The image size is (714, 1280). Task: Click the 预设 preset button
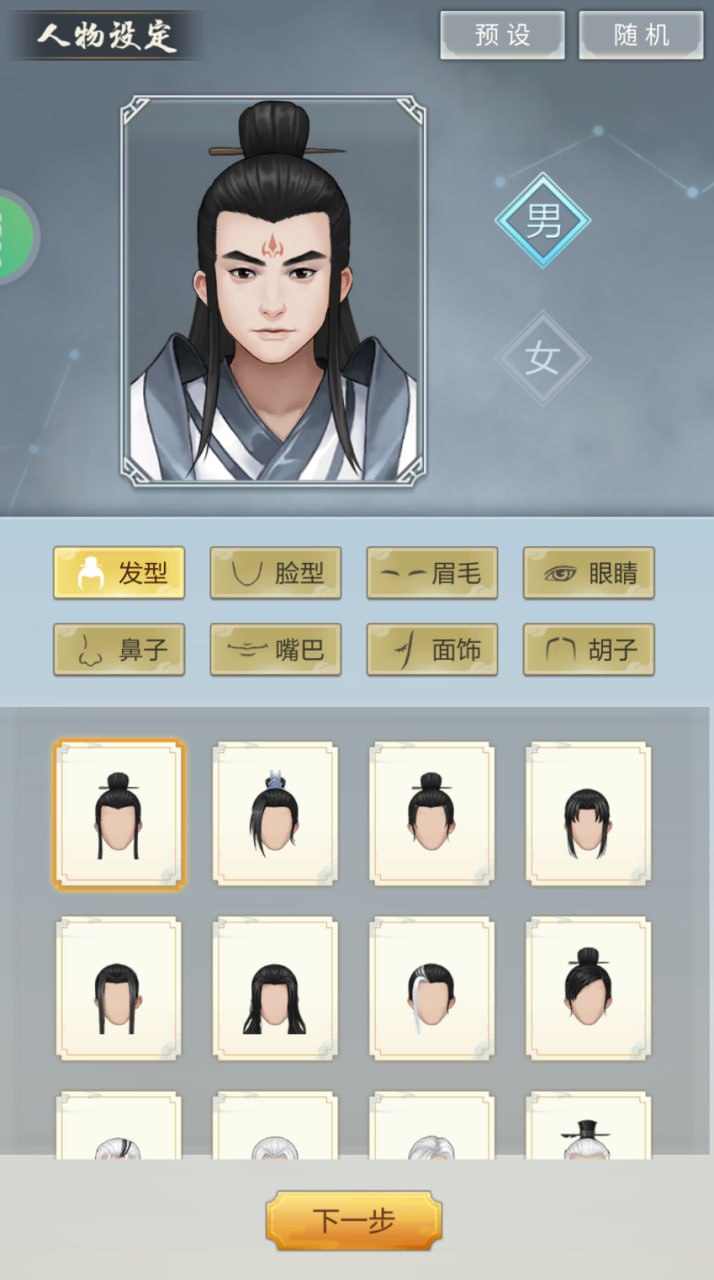(503, 36)
